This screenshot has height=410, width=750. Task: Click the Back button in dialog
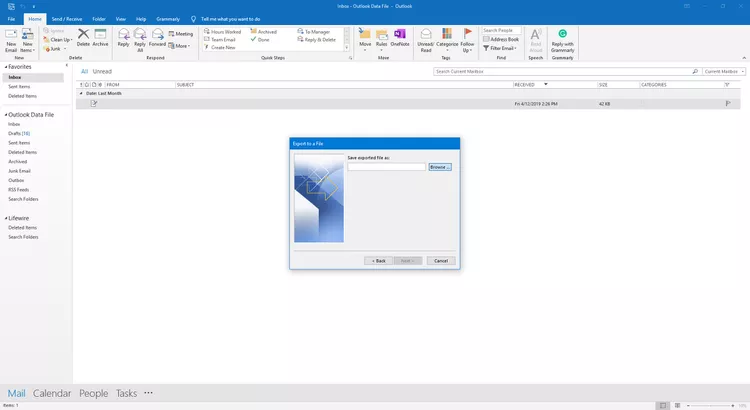tap(378, 261)
